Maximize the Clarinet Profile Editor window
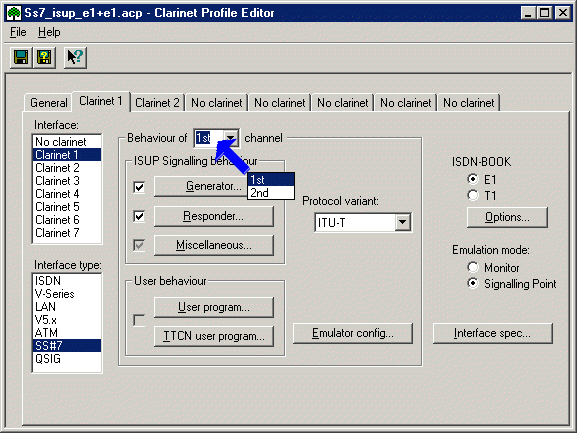This screenshot has width=577, height=433. pyautogui.click(x=544, y=13)
